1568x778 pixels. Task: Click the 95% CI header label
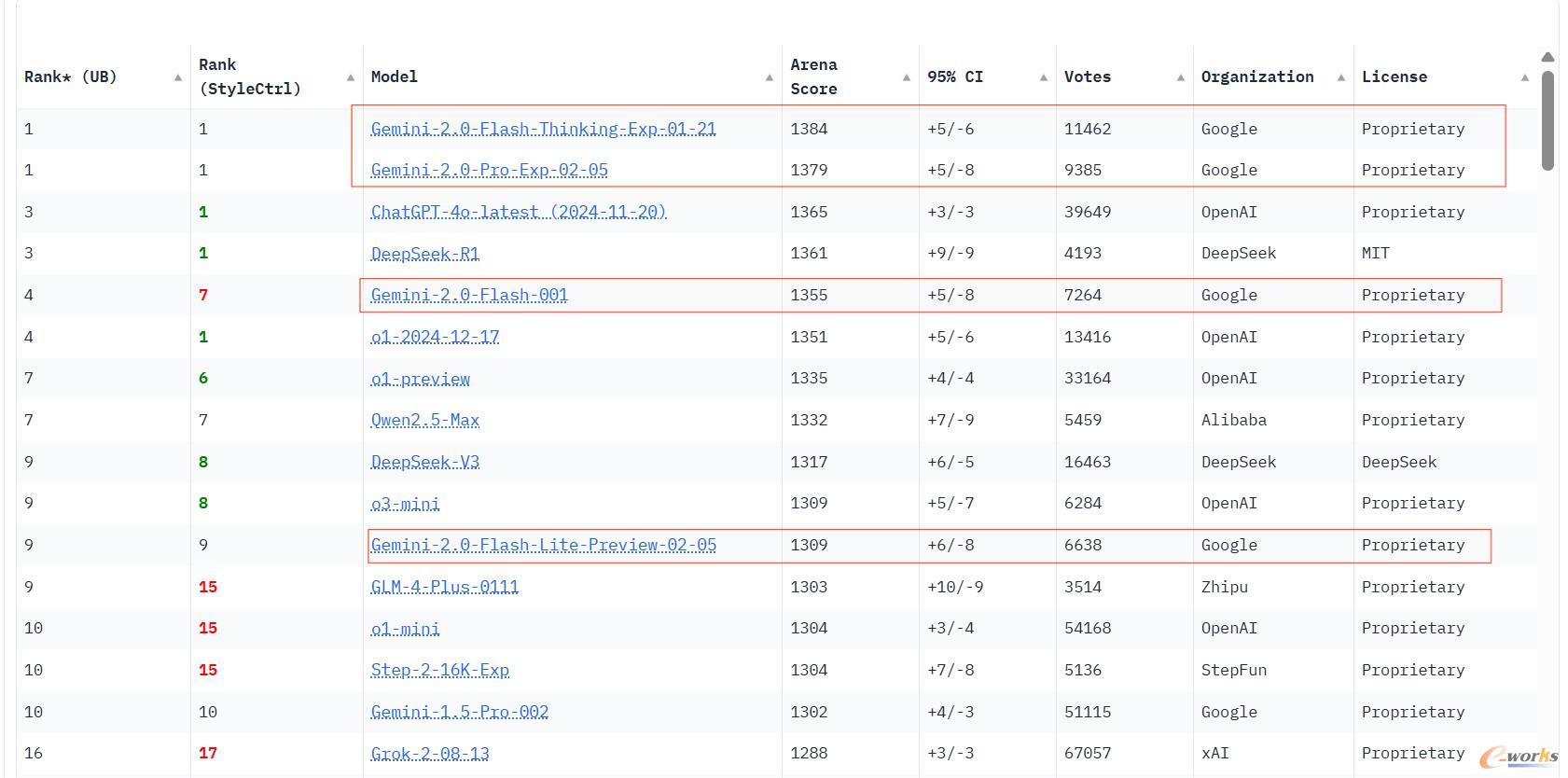coord(954,76)
